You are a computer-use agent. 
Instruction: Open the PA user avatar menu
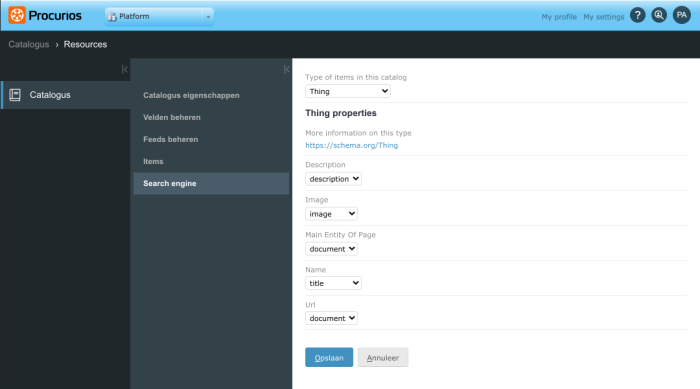(x=682, y=15)
